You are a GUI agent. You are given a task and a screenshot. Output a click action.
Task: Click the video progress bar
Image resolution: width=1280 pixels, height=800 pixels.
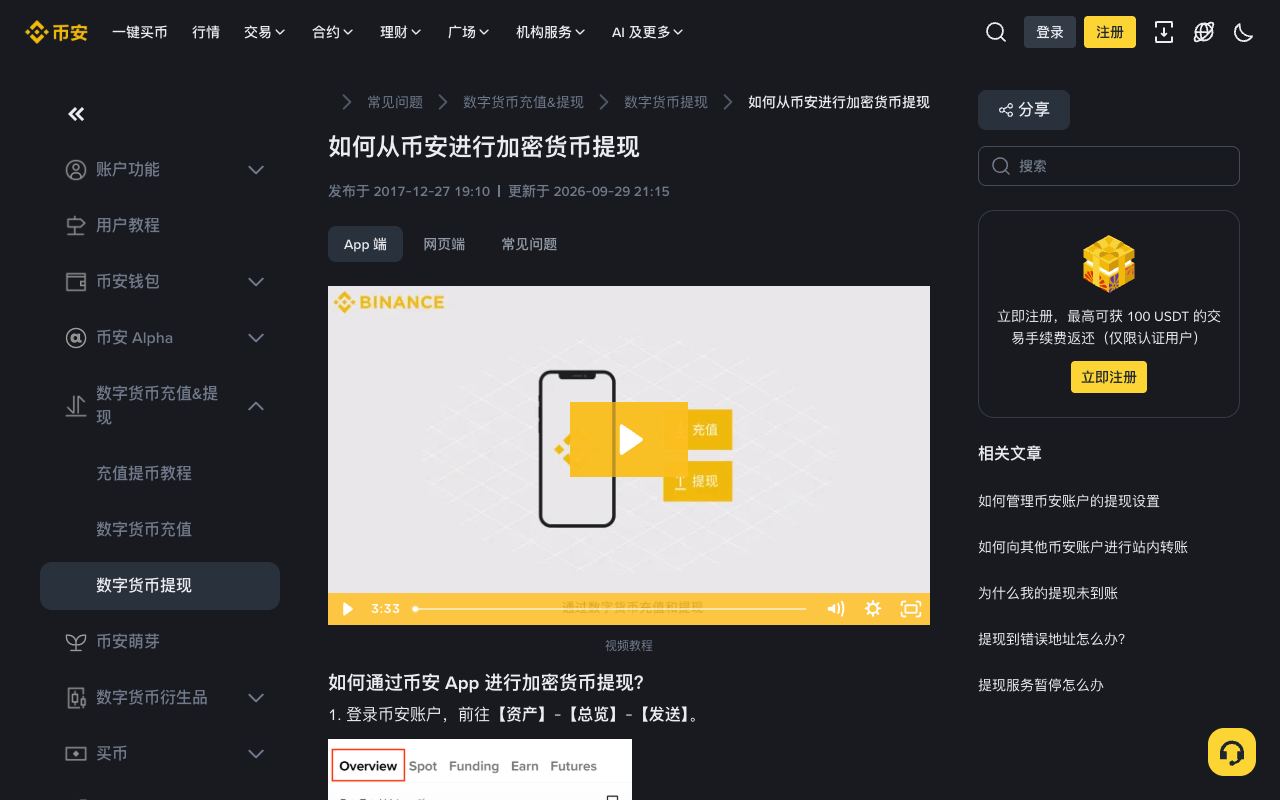[x=610, y=608]
